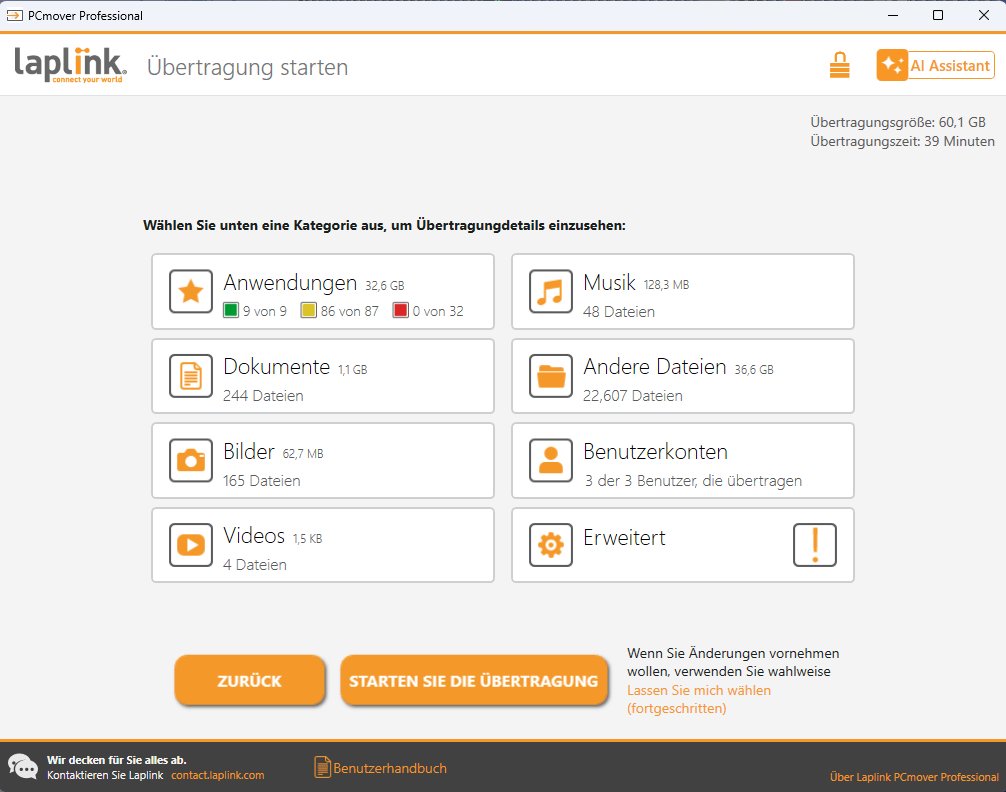
Task: Click the '0 von 32' count
Action: coord(438,311)
